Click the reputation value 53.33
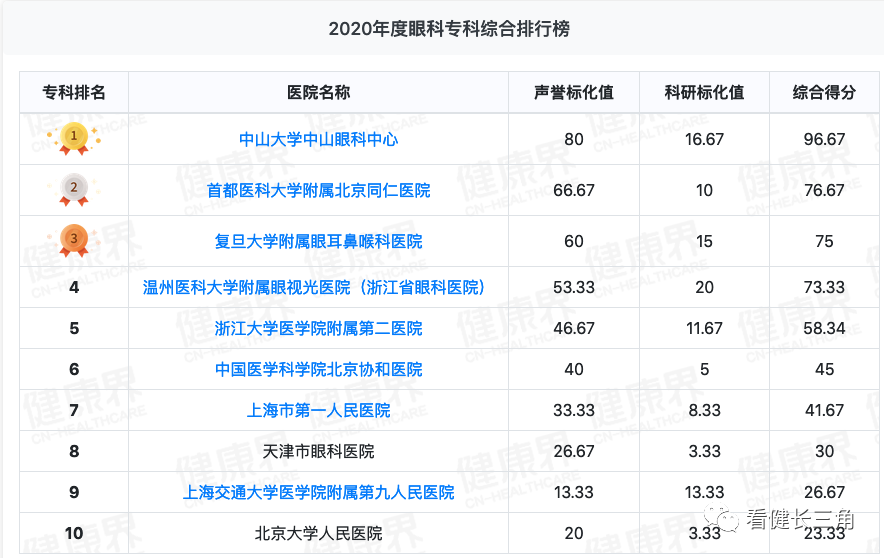Viewport: 884px width, 558px height. tap(574, 287)
